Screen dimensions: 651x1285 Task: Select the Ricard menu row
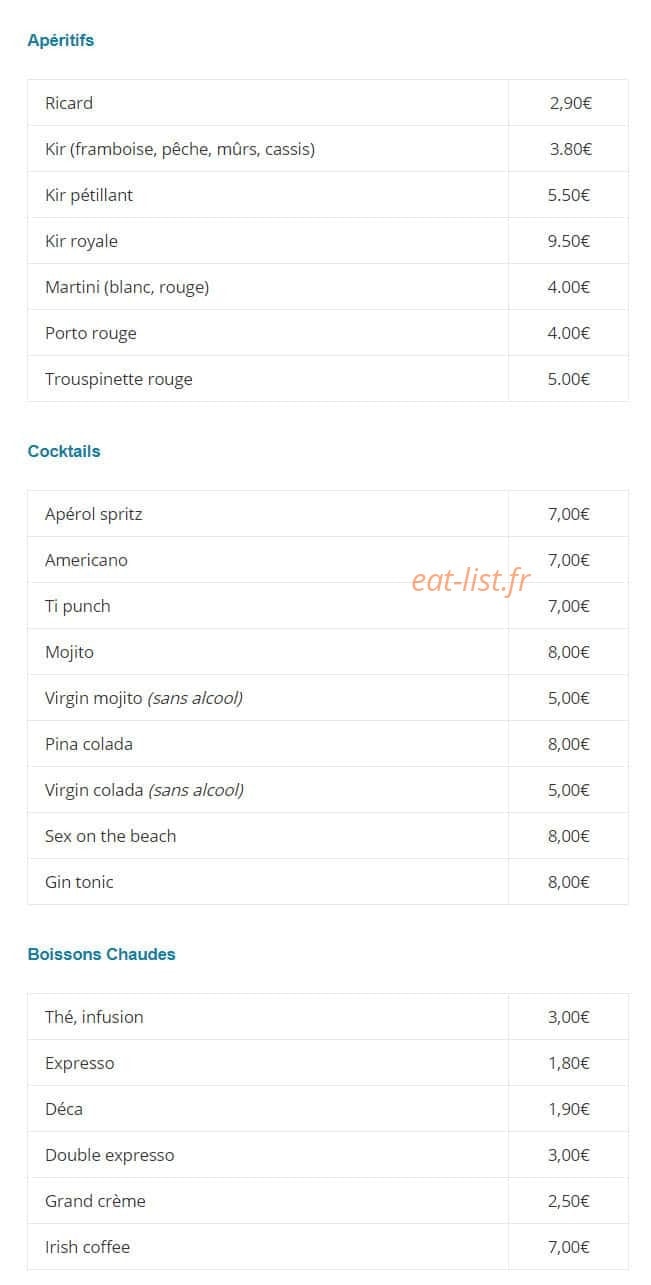click(328, 103)
